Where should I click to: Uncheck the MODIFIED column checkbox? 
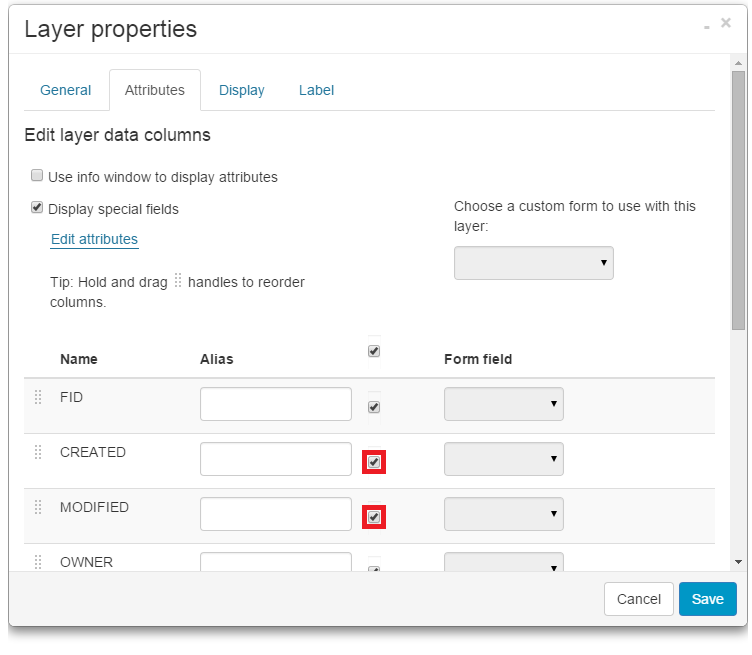click(374, 517)
